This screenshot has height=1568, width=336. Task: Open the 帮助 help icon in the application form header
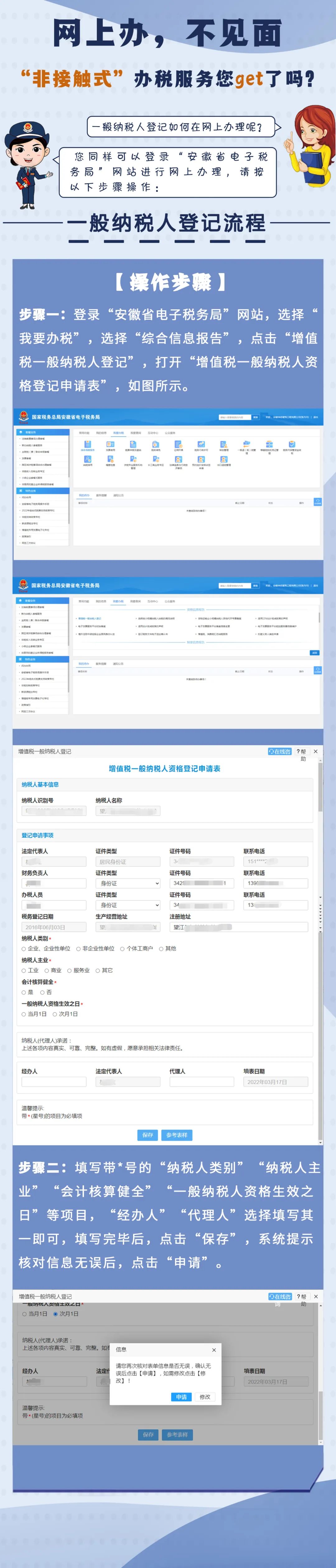pos(301,755)
